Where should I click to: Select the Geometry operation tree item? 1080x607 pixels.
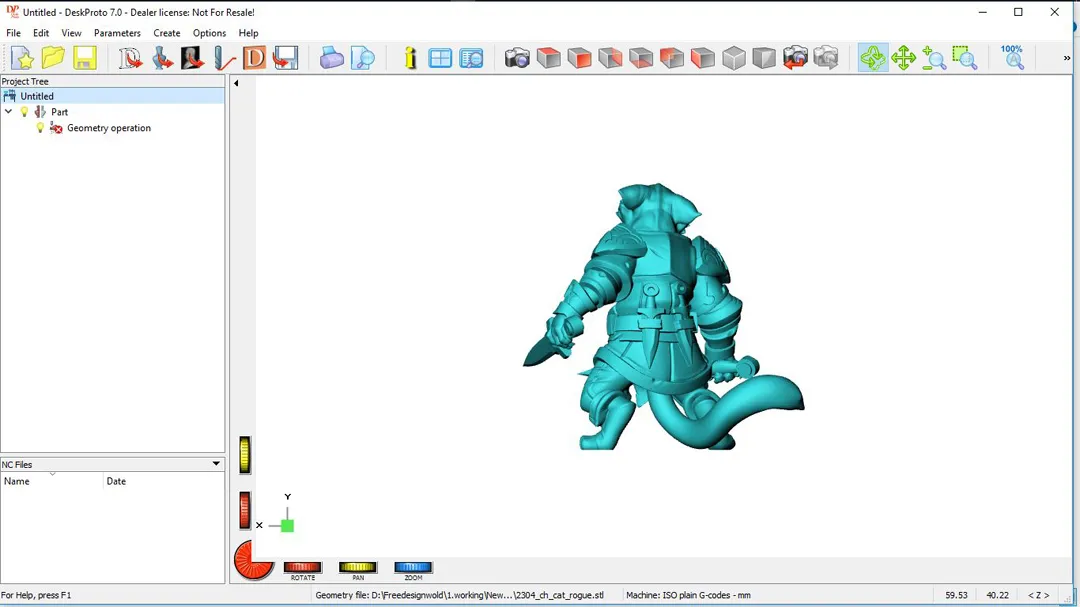coord(109,127)
